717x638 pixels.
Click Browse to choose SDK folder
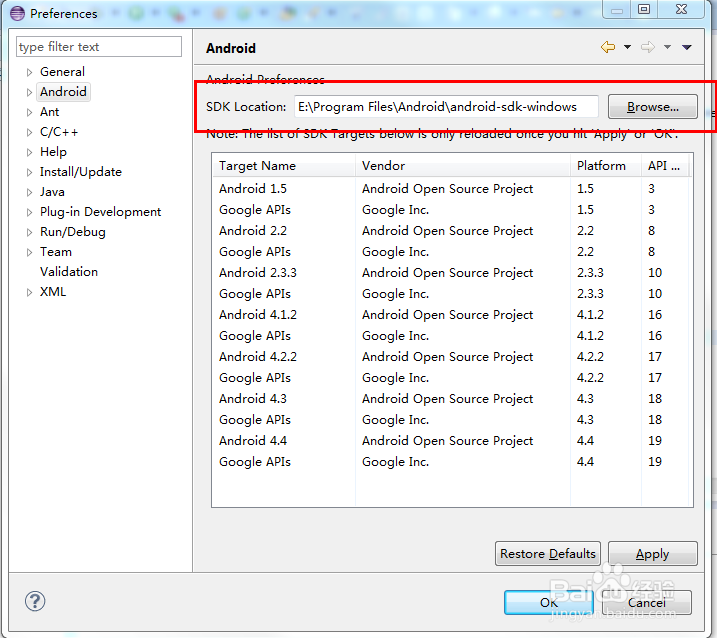(x=653, y=107)
